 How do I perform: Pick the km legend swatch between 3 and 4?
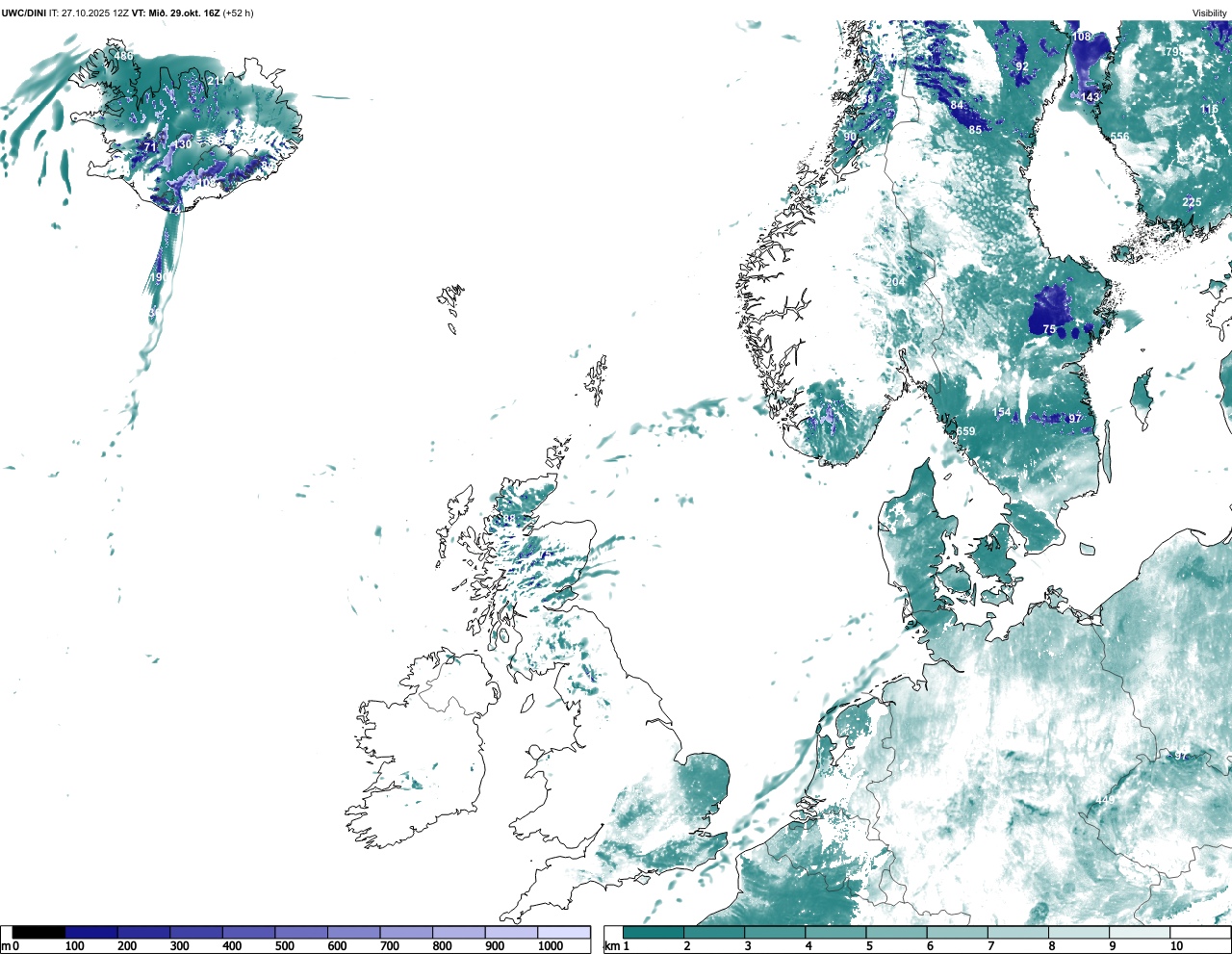point(775,932)
